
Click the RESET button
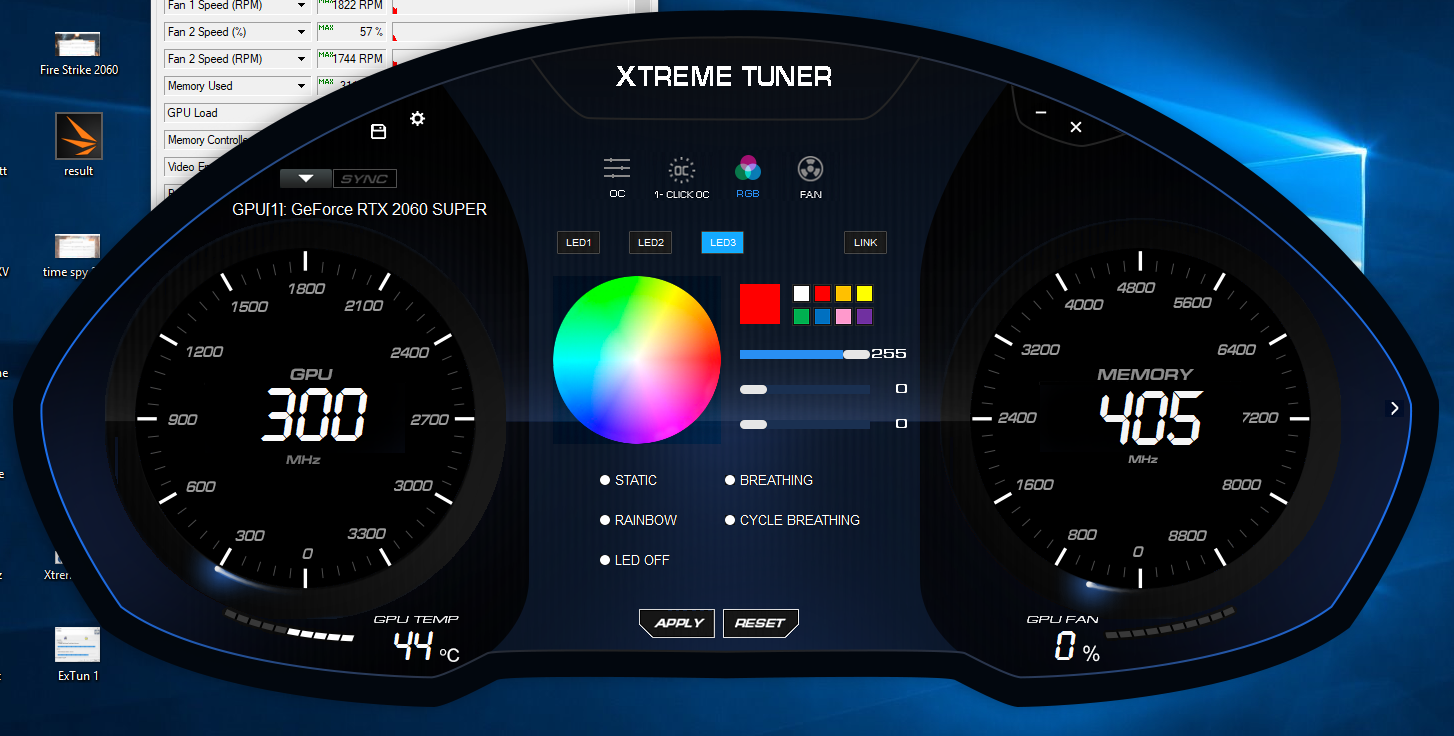(x=760, y=623)
